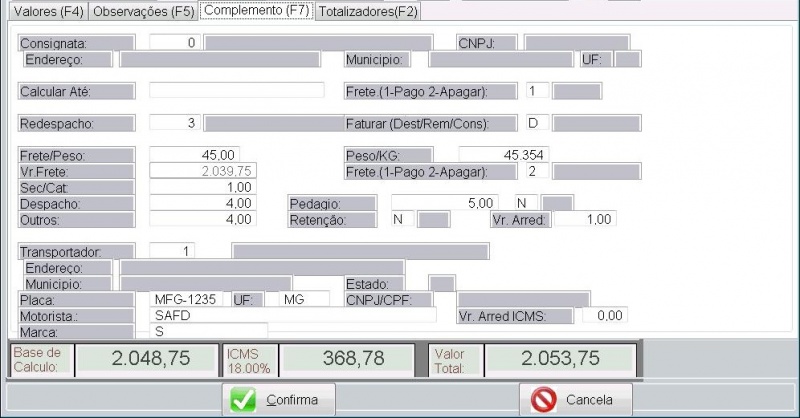Go to the Totalizadores (F2) tab
Image resolution: width=800 pixels, height=418 pixels.
pos(367,12)
